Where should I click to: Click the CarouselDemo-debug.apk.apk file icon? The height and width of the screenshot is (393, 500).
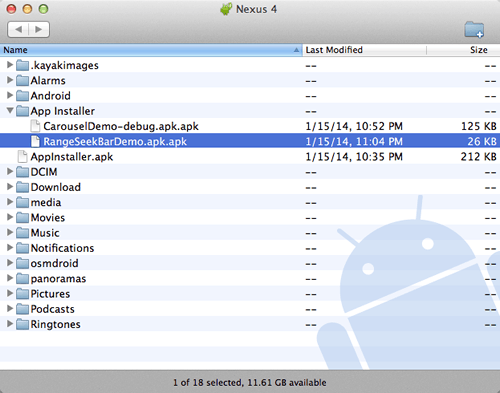tap(35, 126)
